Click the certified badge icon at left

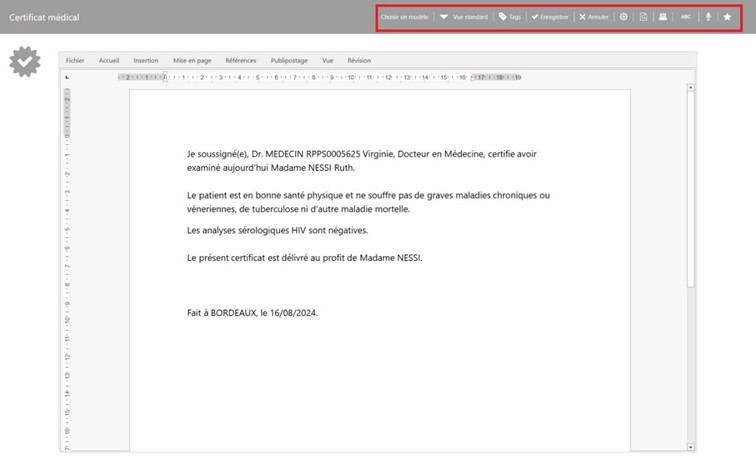pyautogui.click(x=23, y=63)
